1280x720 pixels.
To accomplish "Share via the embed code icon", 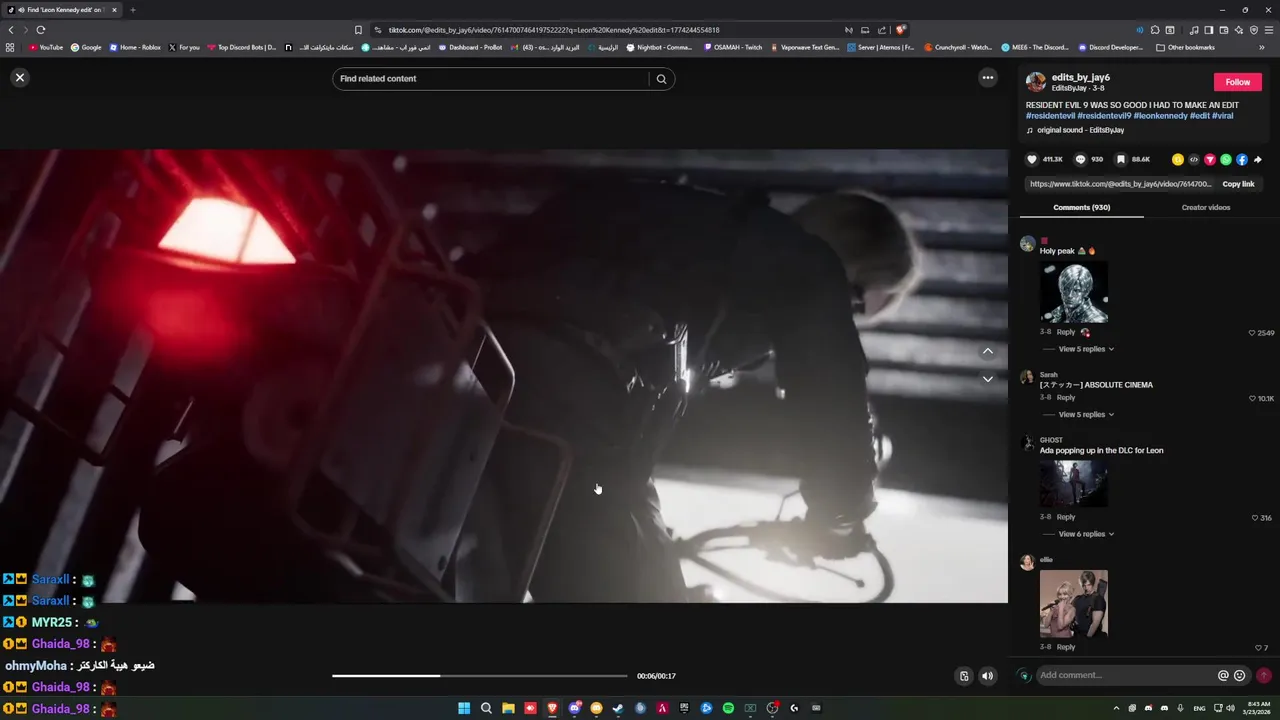I will tap(1193, 159).
